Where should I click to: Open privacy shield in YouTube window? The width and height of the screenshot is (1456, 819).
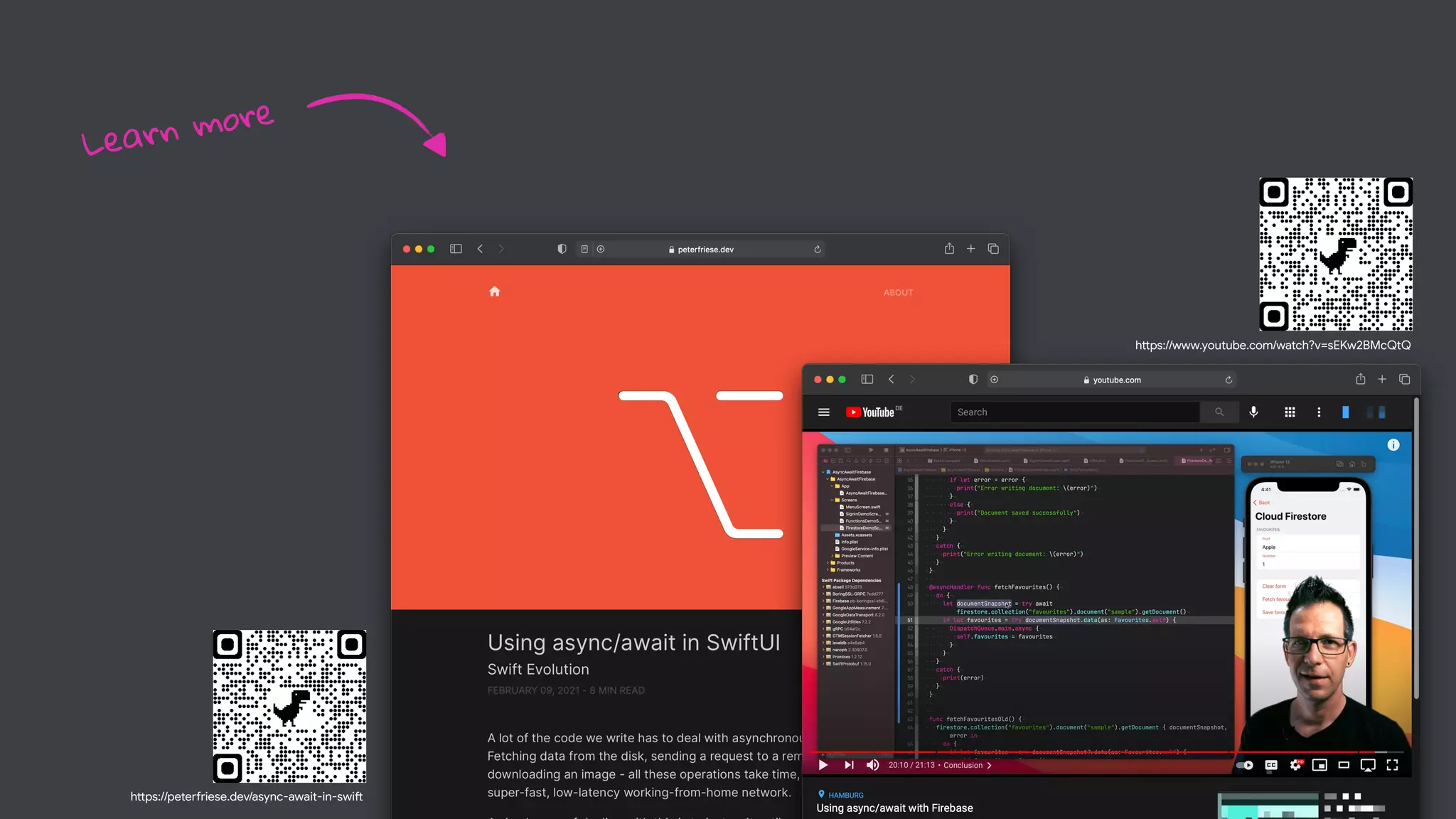coord(973,380)
